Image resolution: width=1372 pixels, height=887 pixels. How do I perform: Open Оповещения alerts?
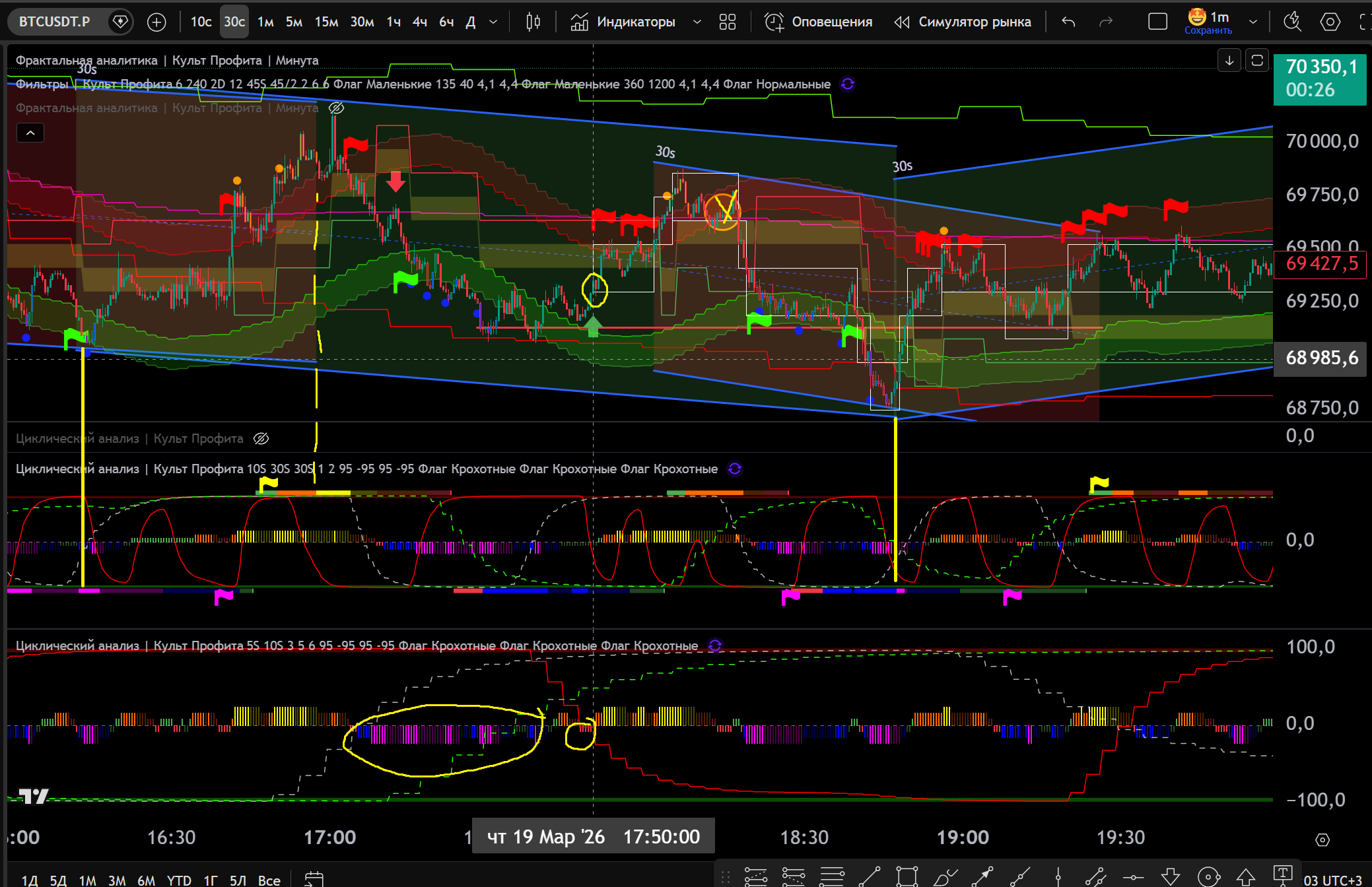point(819,22)
